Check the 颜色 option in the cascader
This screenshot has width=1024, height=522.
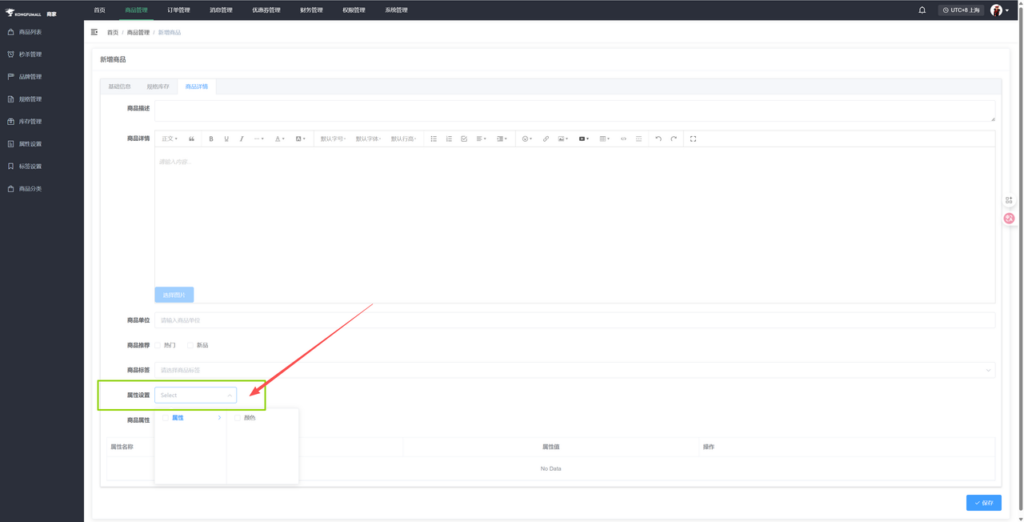[x=237, y=418]
